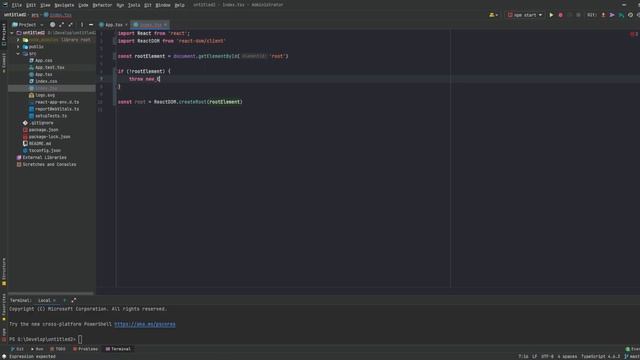640x360 pixels.
Task: Open the Tools menu
Action: point(134,5)
